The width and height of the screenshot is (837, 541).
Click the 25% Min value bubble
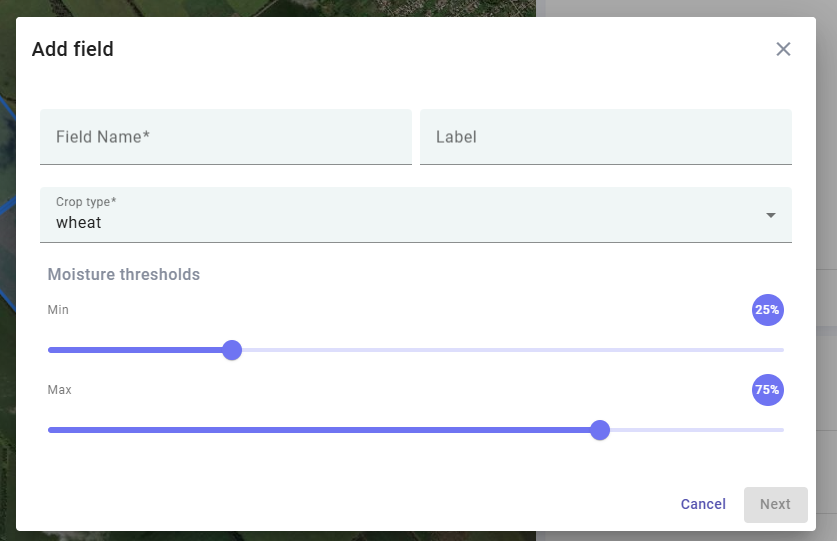767,310
